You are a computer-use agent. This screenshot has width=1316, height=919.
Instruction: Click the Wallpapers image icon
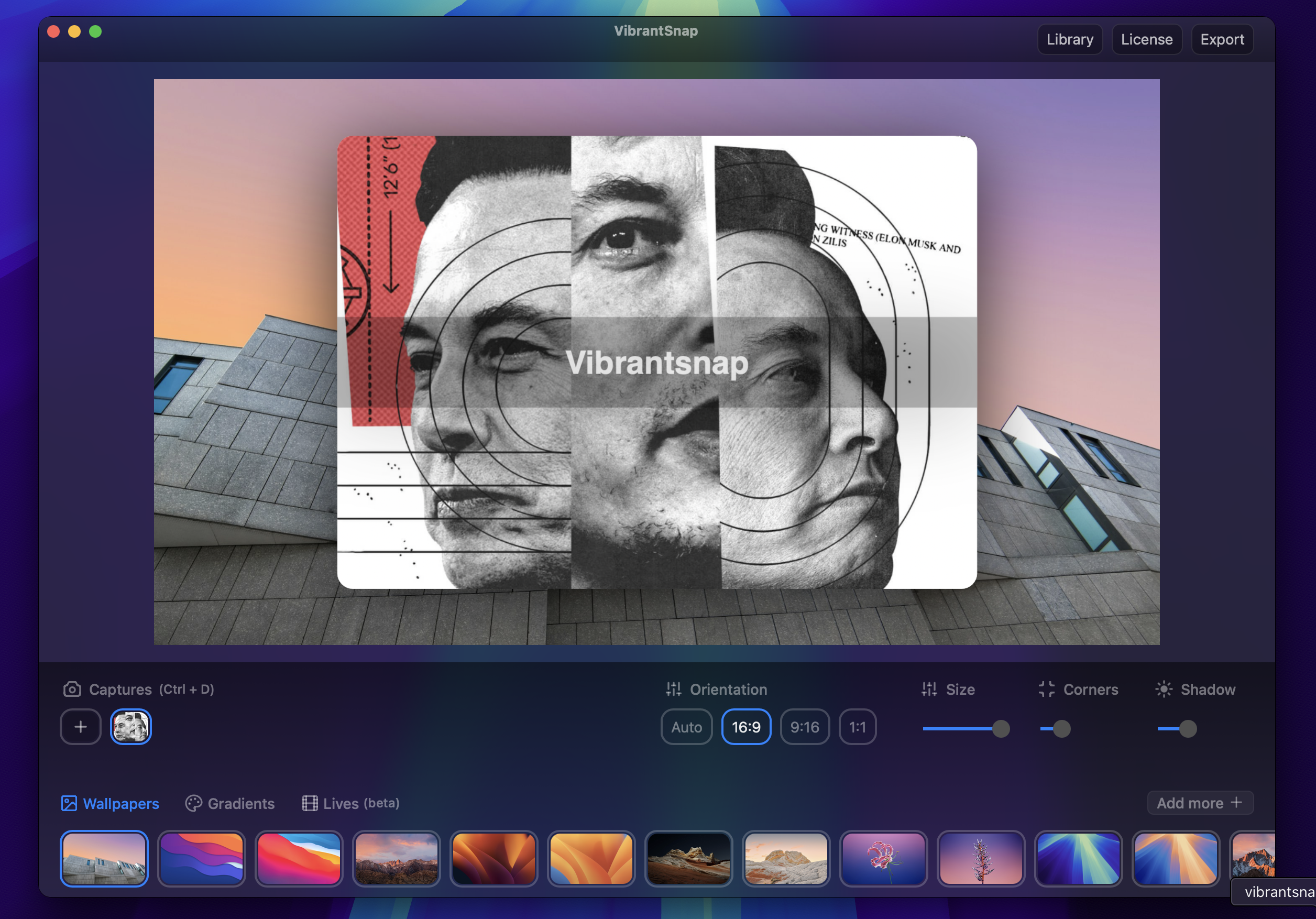(69, 803)
